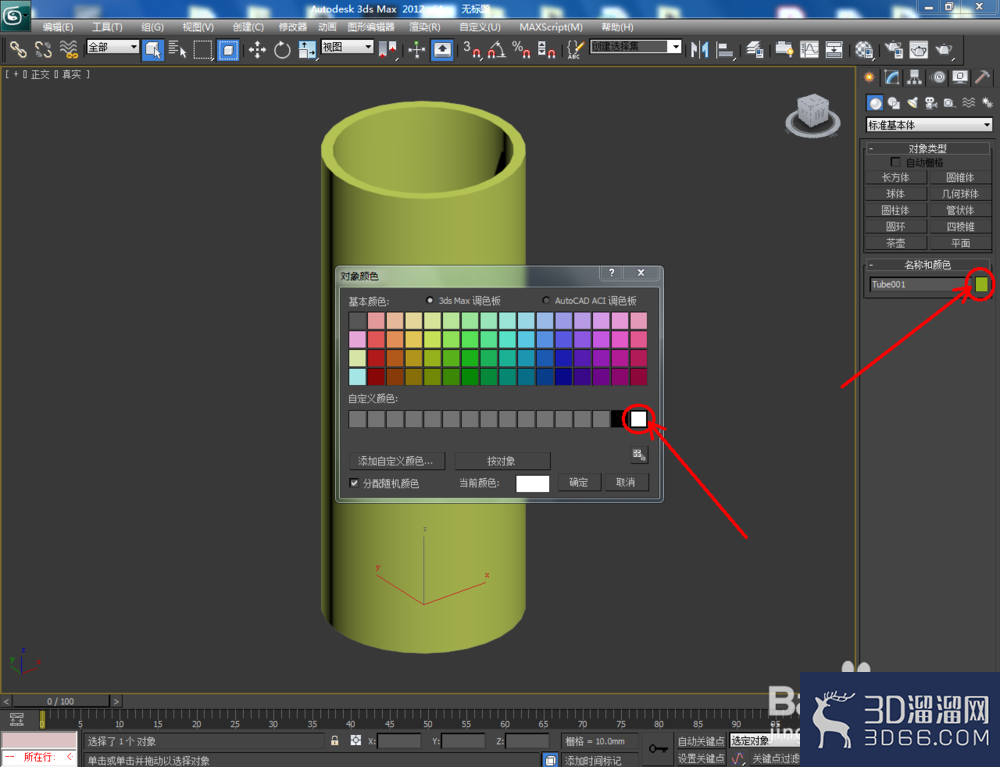Click 当前颜色 current color swatch
Viewport: 1000px width, 767px height.
(x=533, y=483)
